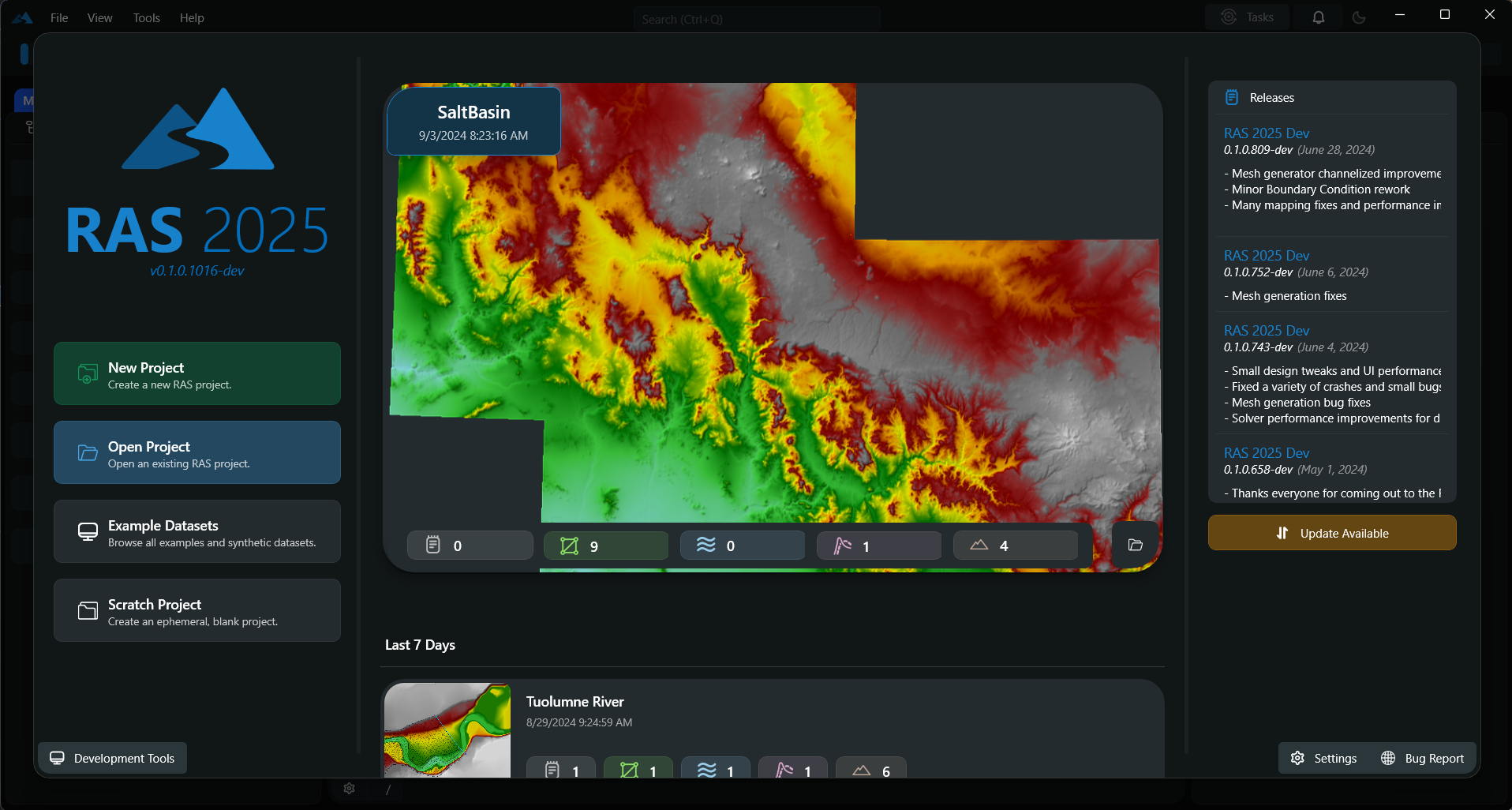Open the Tools menu

(x=146, y=17)
